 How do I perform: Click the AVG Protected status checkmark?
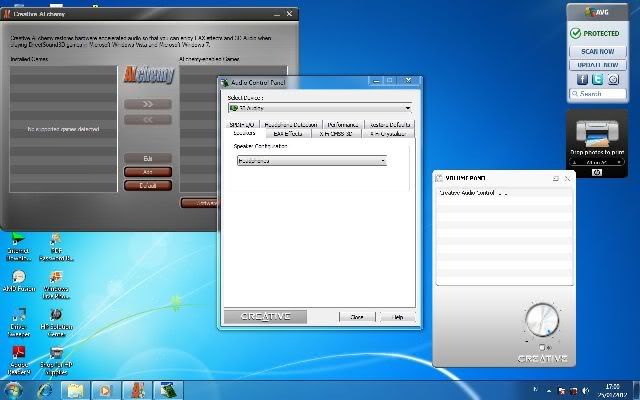click(x=576, y=33)
